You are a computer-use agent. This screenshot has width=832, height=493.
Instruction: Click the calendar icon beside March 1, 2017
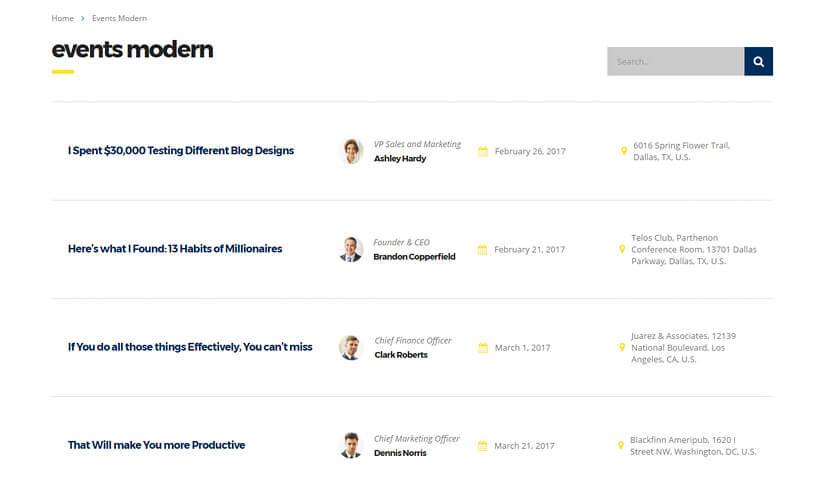(x=483, y=348)
